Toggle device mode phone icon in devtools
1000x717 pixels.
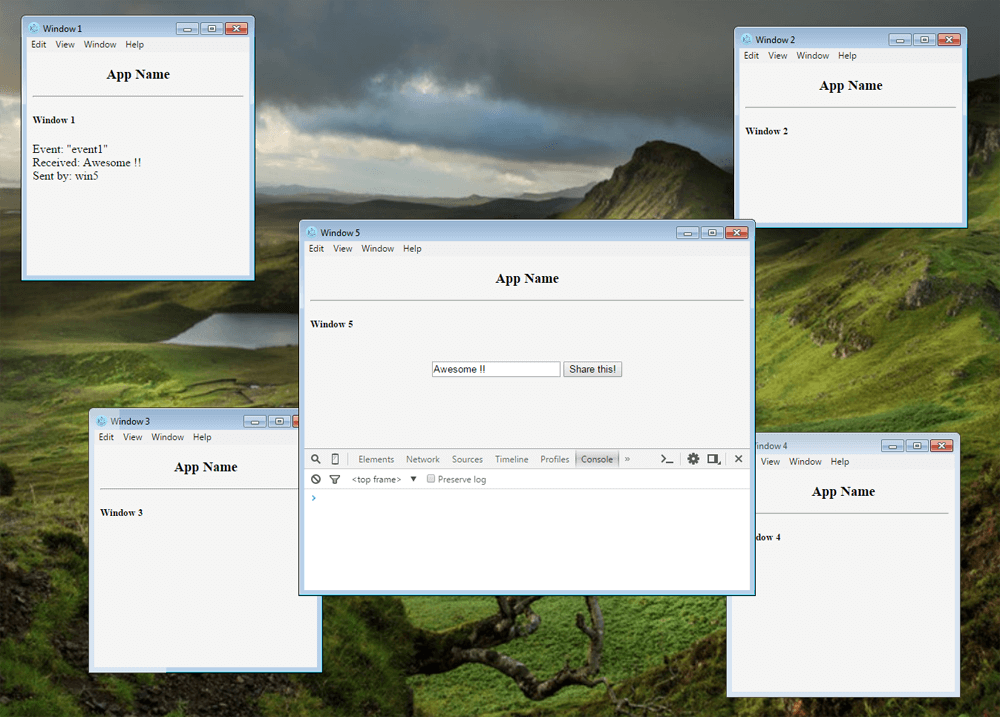335,459
